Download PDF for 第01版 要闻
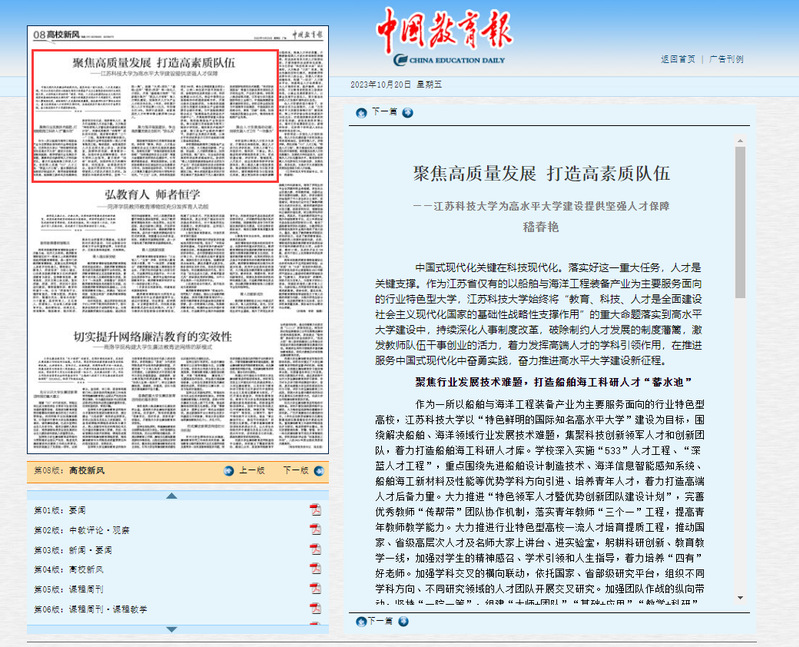 click(x=315, y=509)
